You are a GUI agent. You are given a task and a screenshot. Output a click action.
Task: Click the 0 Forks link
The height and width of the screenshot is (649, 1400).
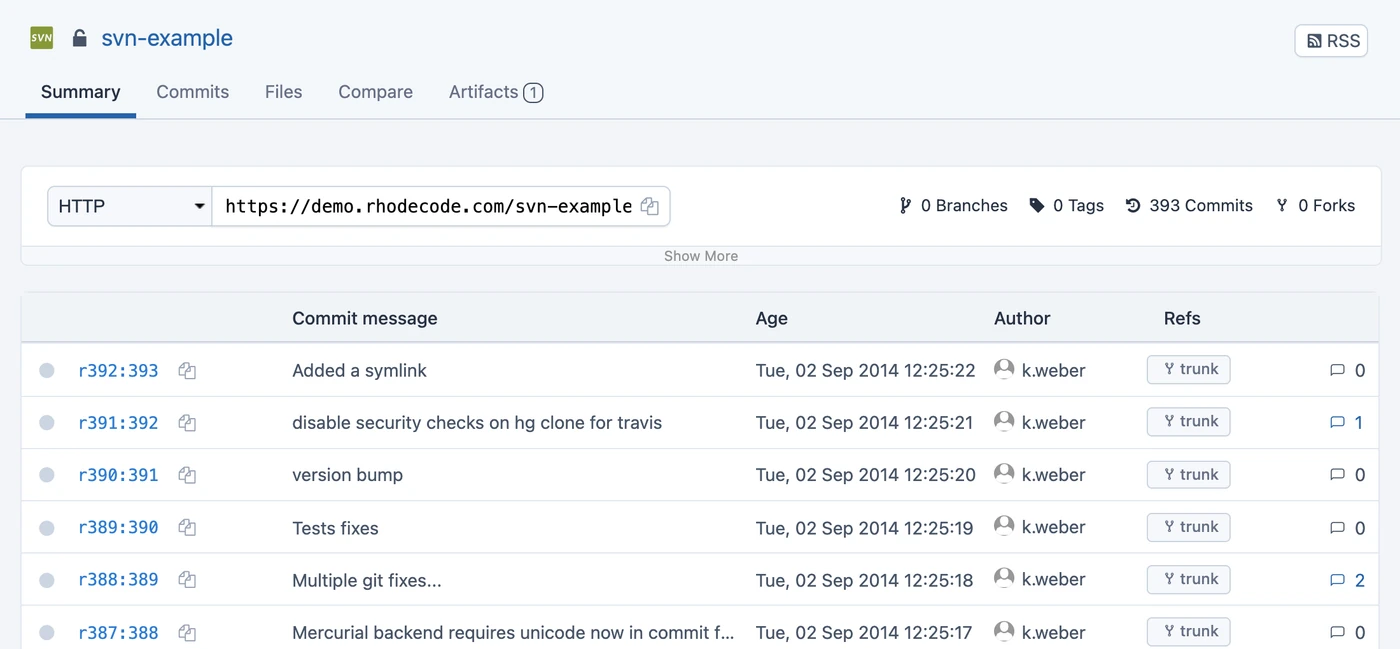(1315, 206)
